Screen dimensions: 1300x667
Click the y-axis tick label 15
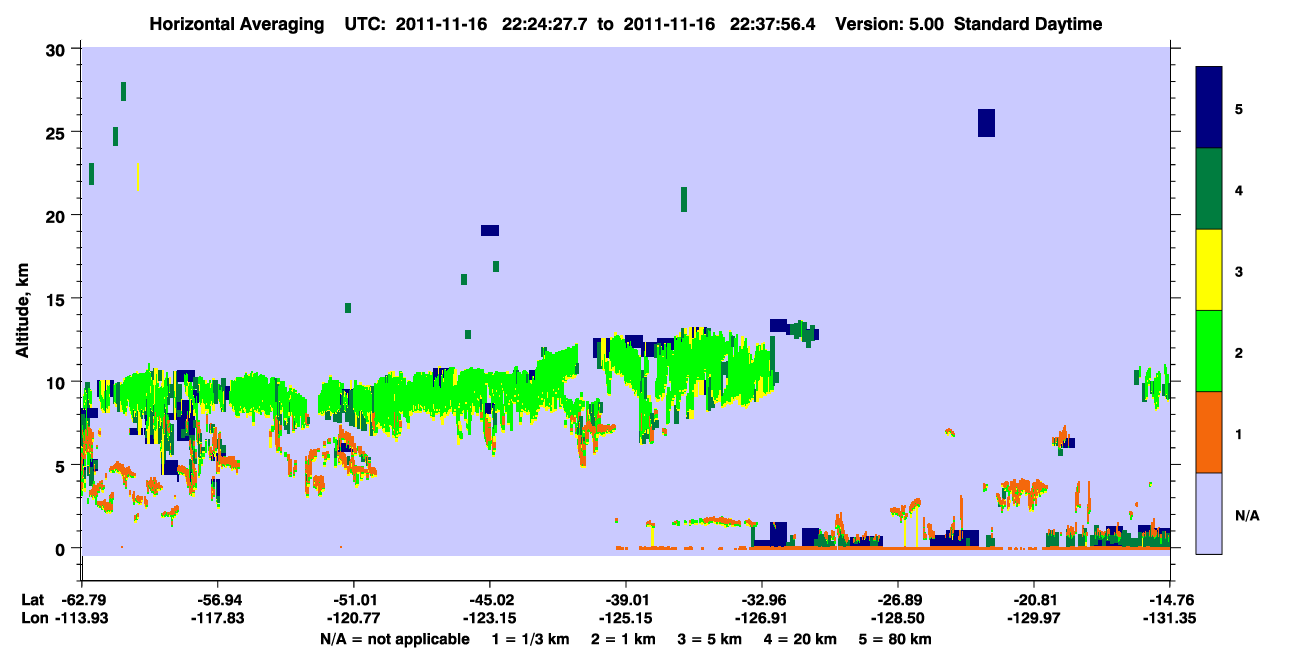[x=58, y=299]
